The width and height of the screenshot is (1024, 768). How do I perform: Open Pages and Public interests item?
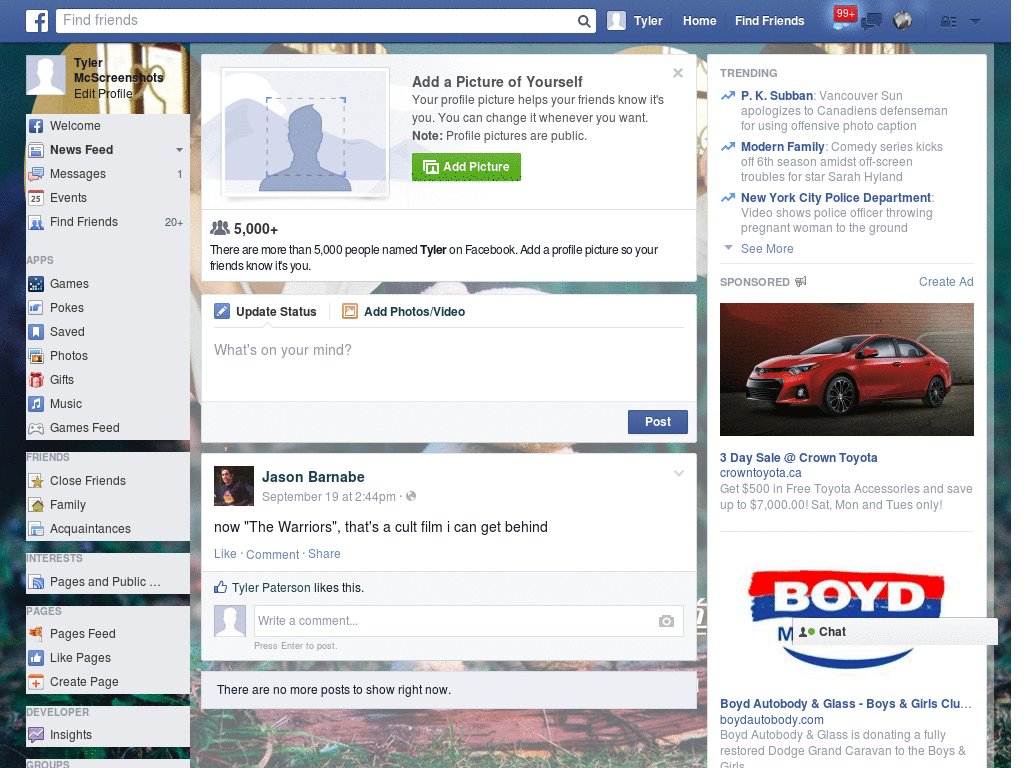(108, 582)
